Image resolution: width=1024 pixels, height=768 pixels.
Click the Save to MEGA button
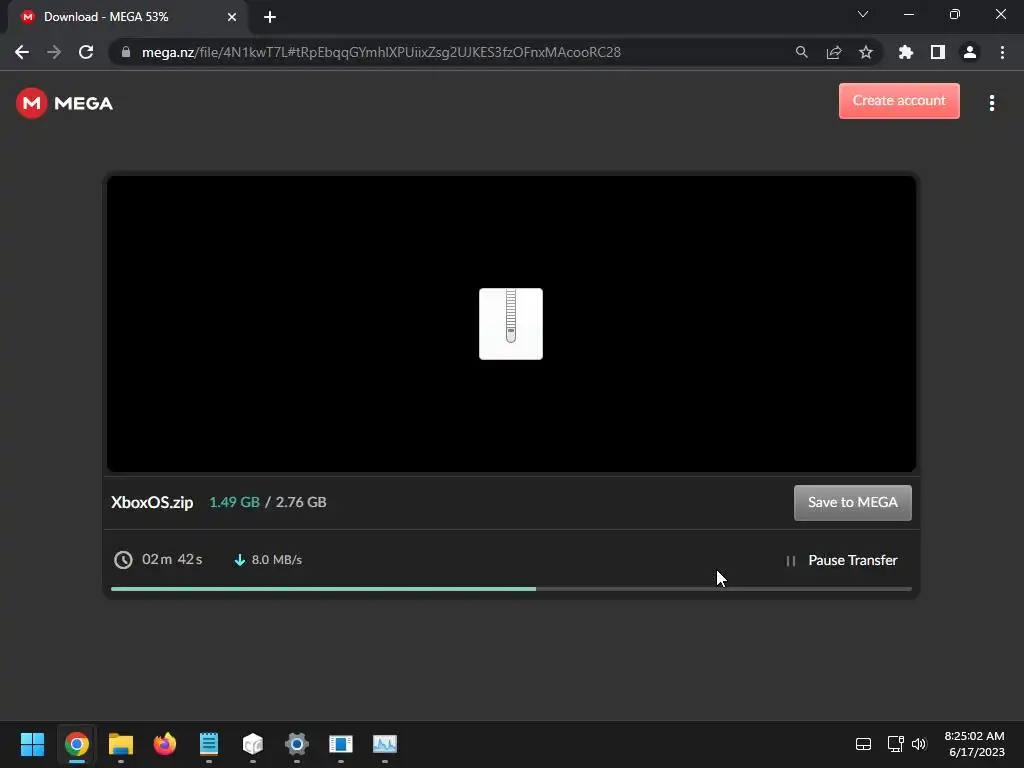pyautogui.click(x=852, y=502)
